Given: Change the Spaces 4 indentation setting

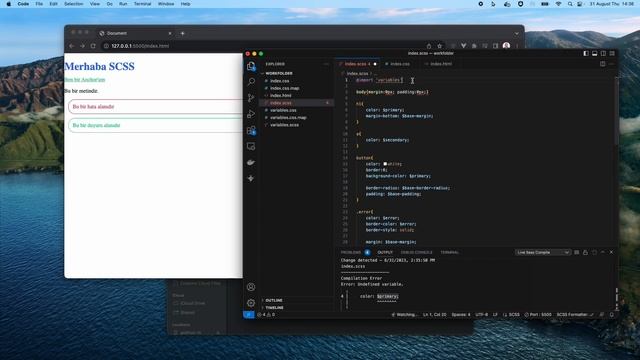Looking at the screenshot, I should (x=461, y=315).
